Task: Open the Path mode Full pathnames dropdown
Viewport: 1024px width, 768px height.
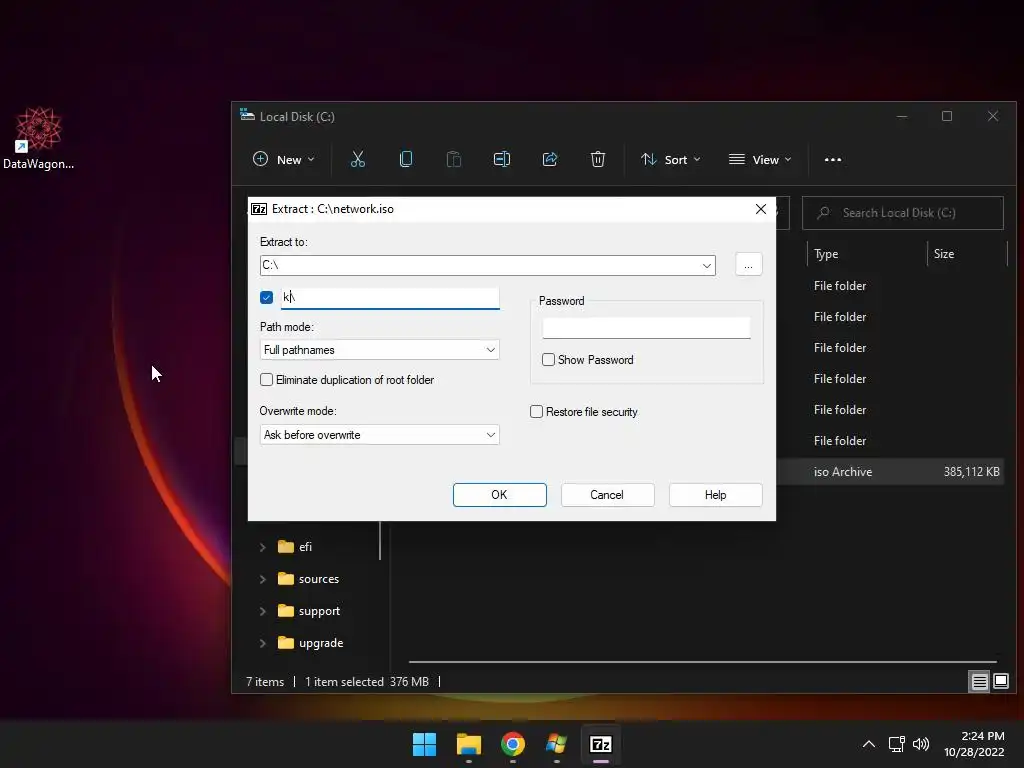Action: 379,350
